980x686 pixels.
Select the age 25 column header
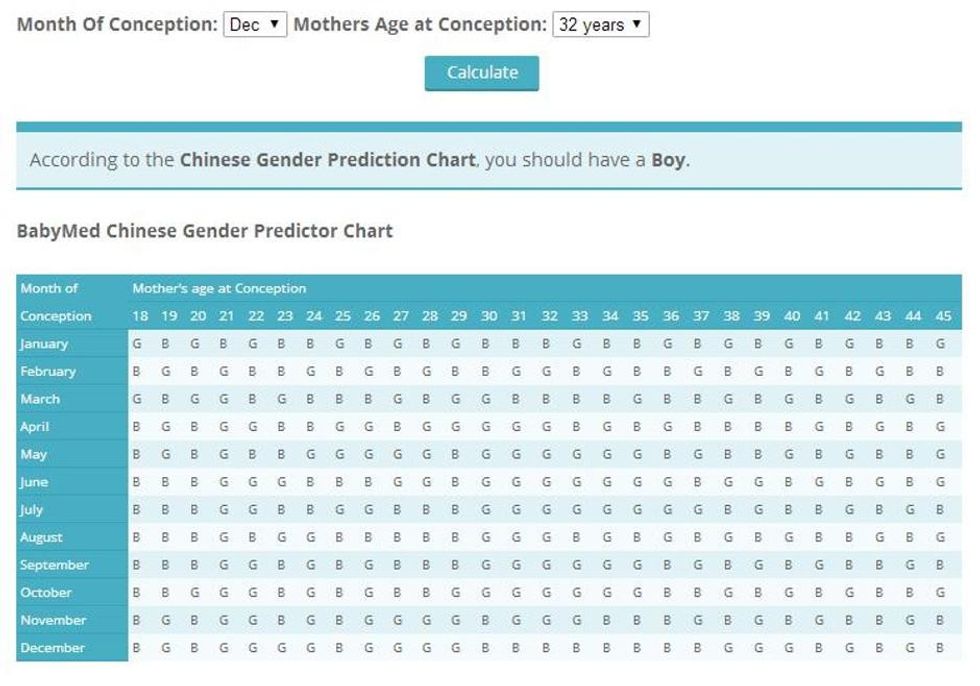pos(342,316)
